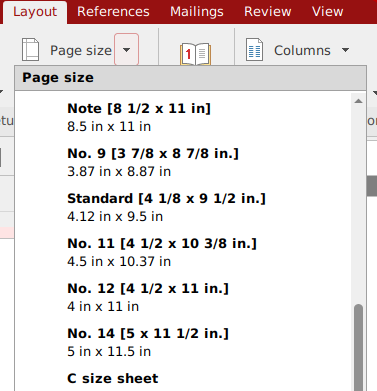This screenshot has width=377, height=391.
Task: Choose No. 14 [5 x 11 1/2 in.]
Action: click(x=183, y=342)
